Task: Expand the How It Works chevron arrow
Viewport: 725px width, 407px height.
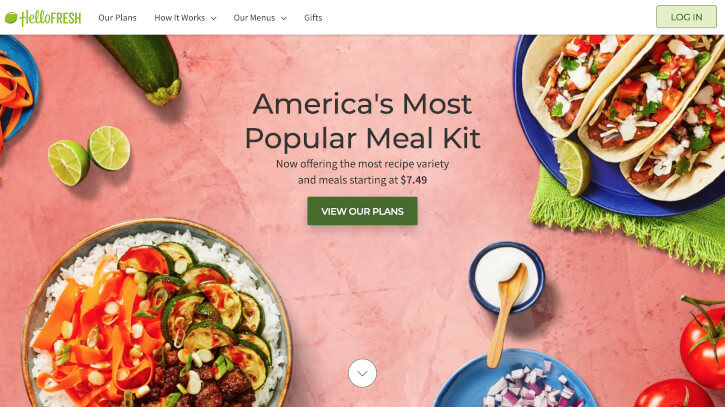Action: coord(213,18)
